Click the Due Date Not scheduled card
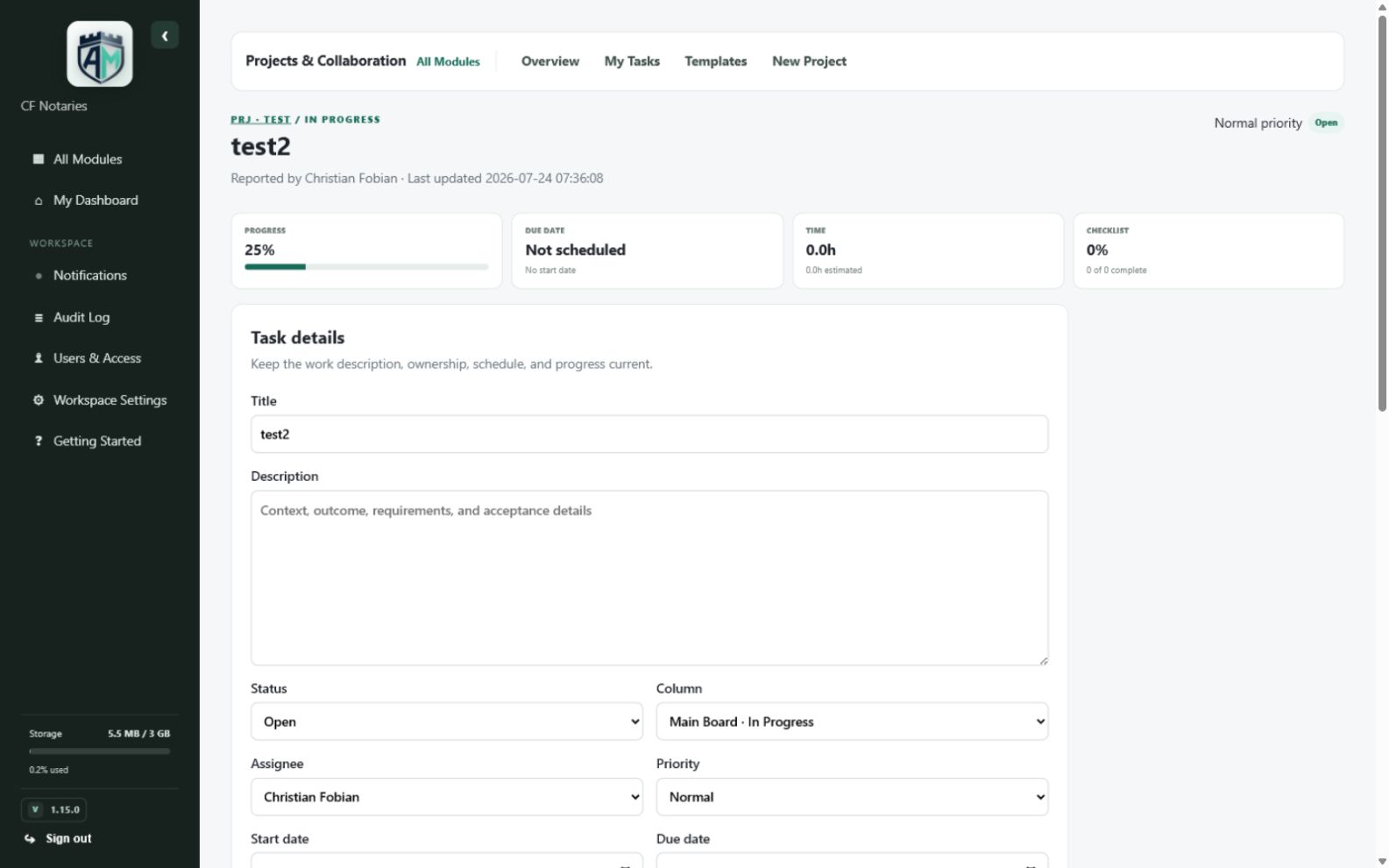1389x868 pixels. (647, 251)
